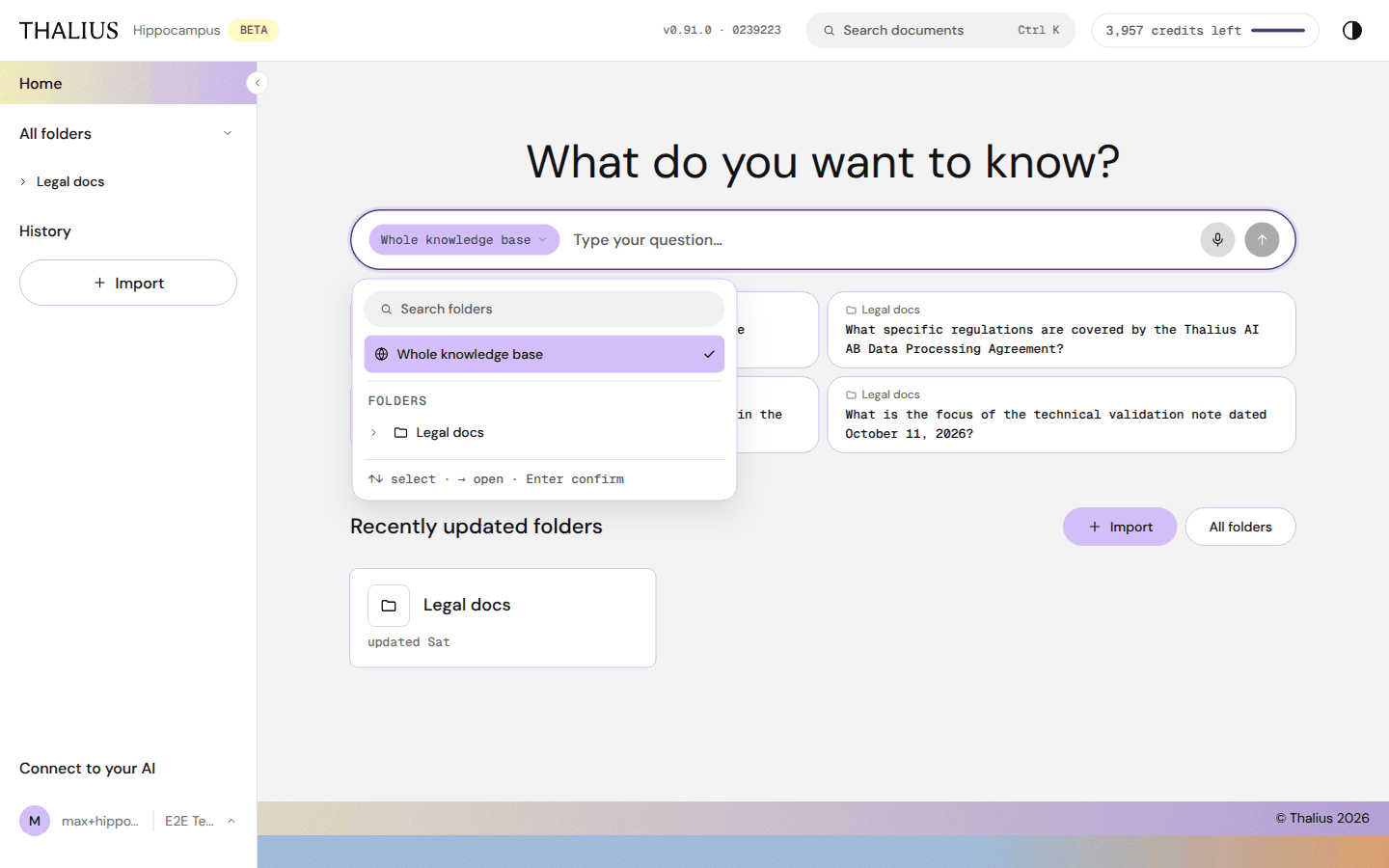Screen dimensions: 1389x868
Task: Click the M user avatar icon
Action: coord(35,821)
